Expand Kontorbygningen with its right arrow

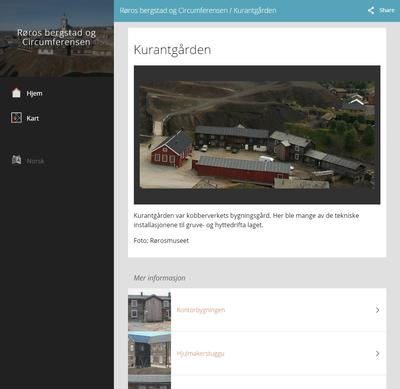coord(377,310)
